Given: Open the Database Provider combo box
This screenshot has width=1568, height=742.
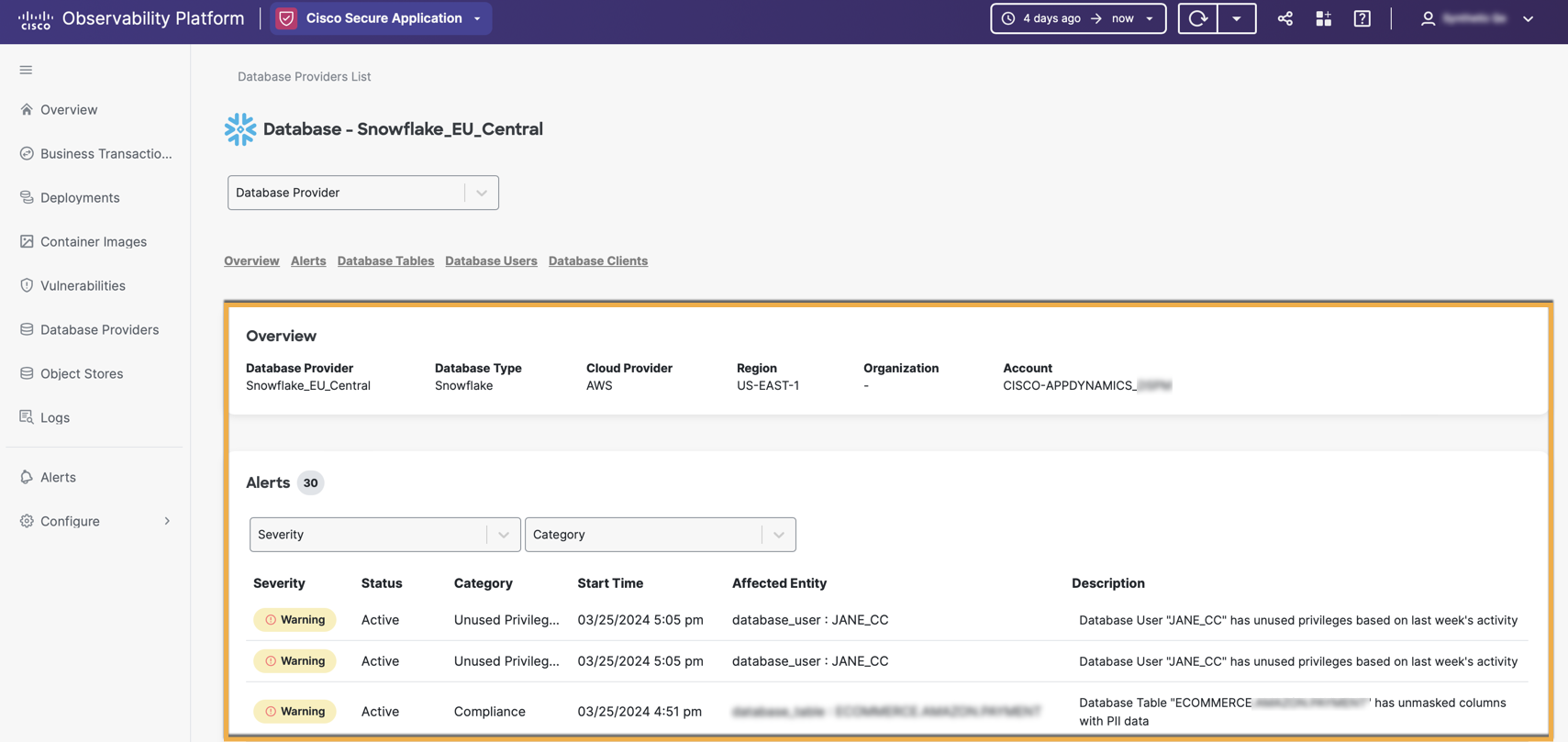Looking at the screenshot, I should 363,193.
